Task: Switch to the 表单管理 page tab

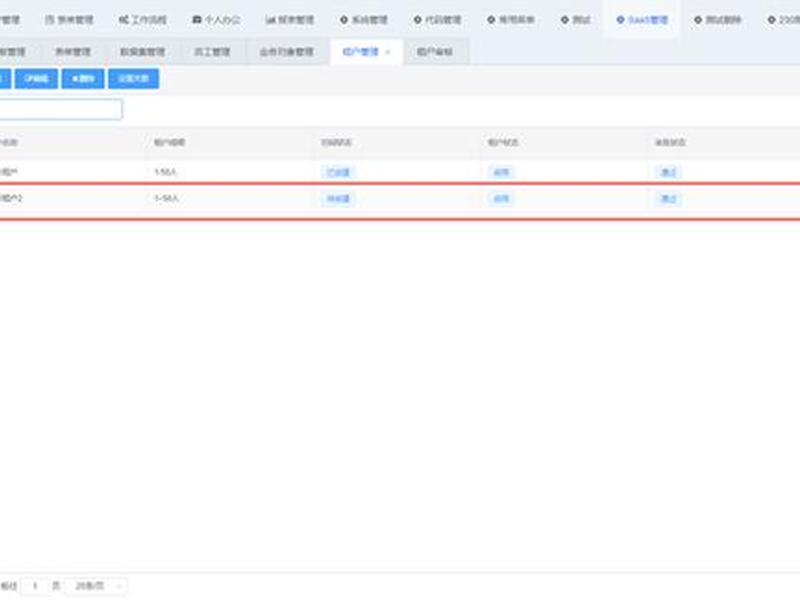Action: [x=72, y=52]
